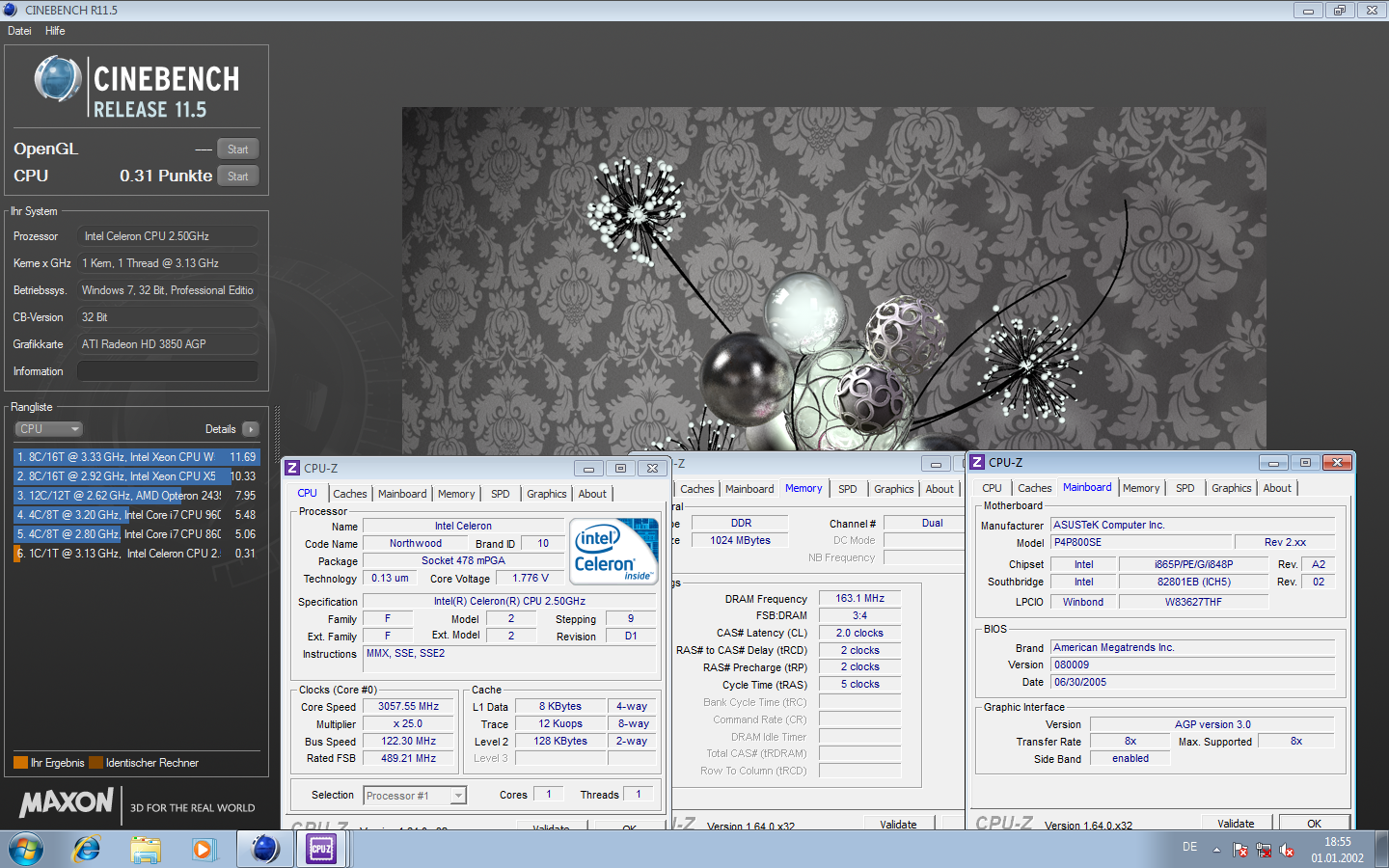Open CPU tab in Mainboard CPU-Z window
The image size is (1389, 868).
pos(992,488)
